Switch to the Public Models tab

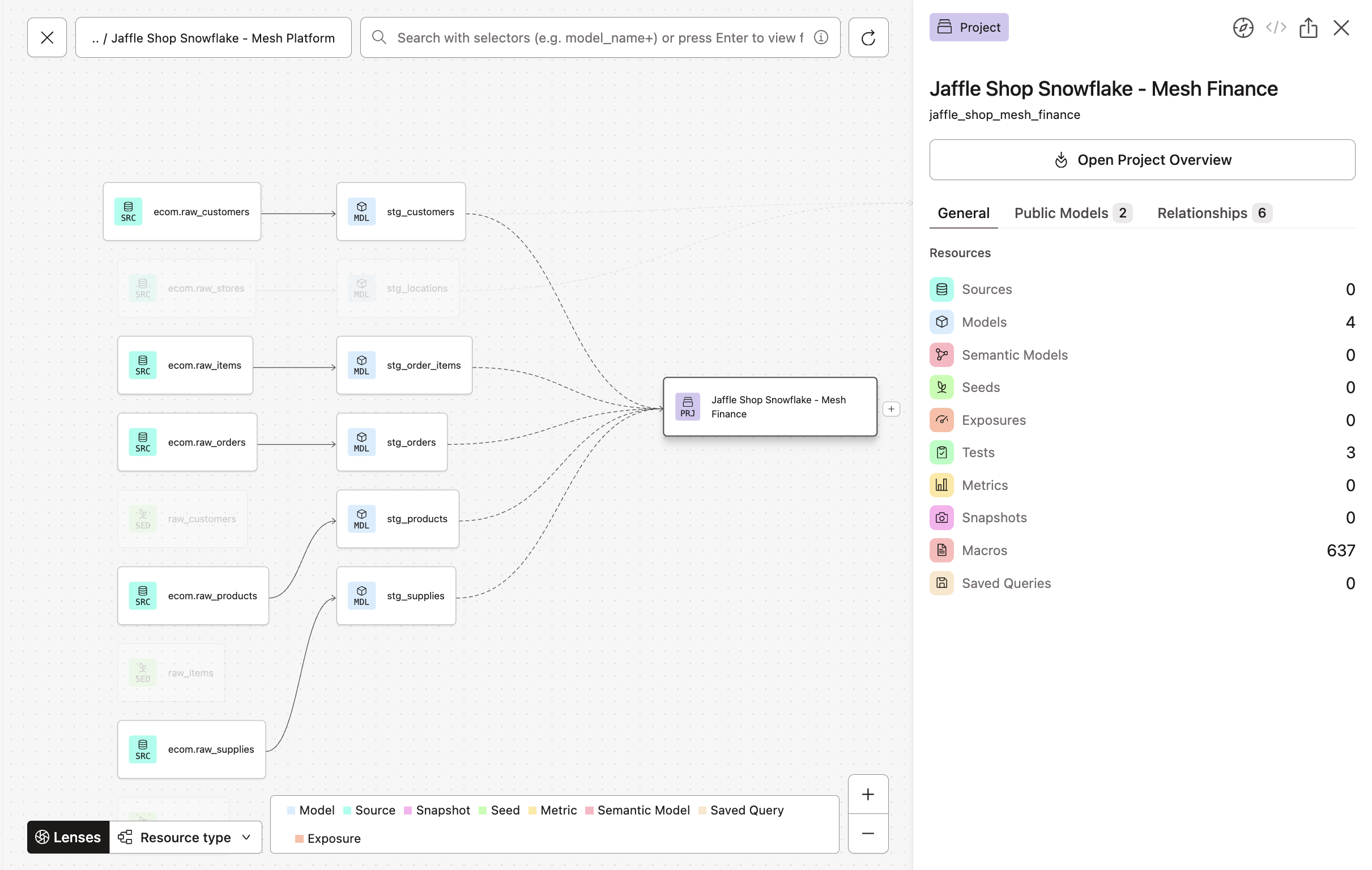pyautogui.click(x=1072, y=213)
